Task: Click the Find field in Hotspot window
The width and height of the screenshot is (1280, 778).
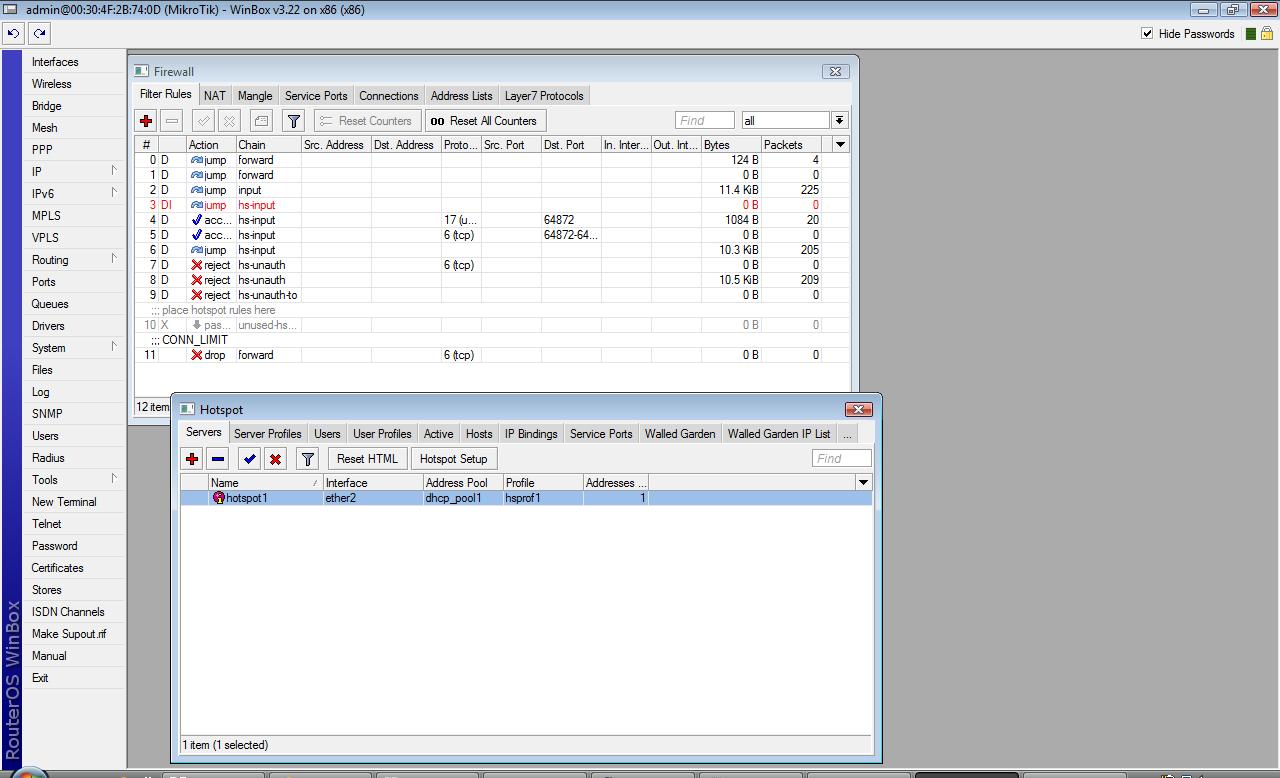Action: coord(842,459)
